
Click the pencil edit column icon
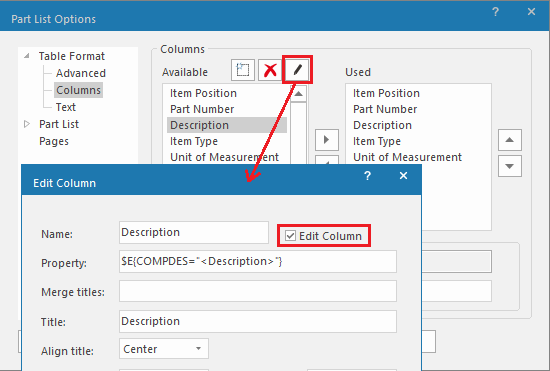[297, 70]
